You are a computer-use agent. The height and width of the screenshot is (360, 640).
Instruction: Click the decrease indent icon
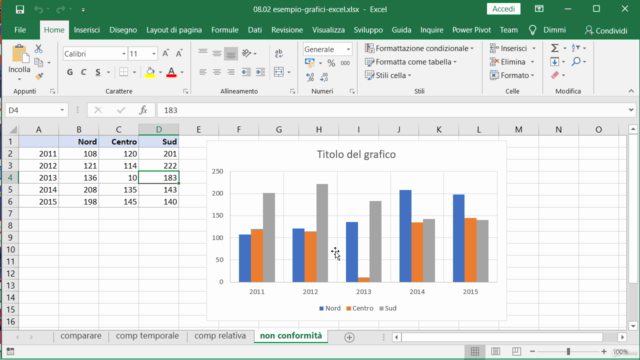tap(246, 72)
